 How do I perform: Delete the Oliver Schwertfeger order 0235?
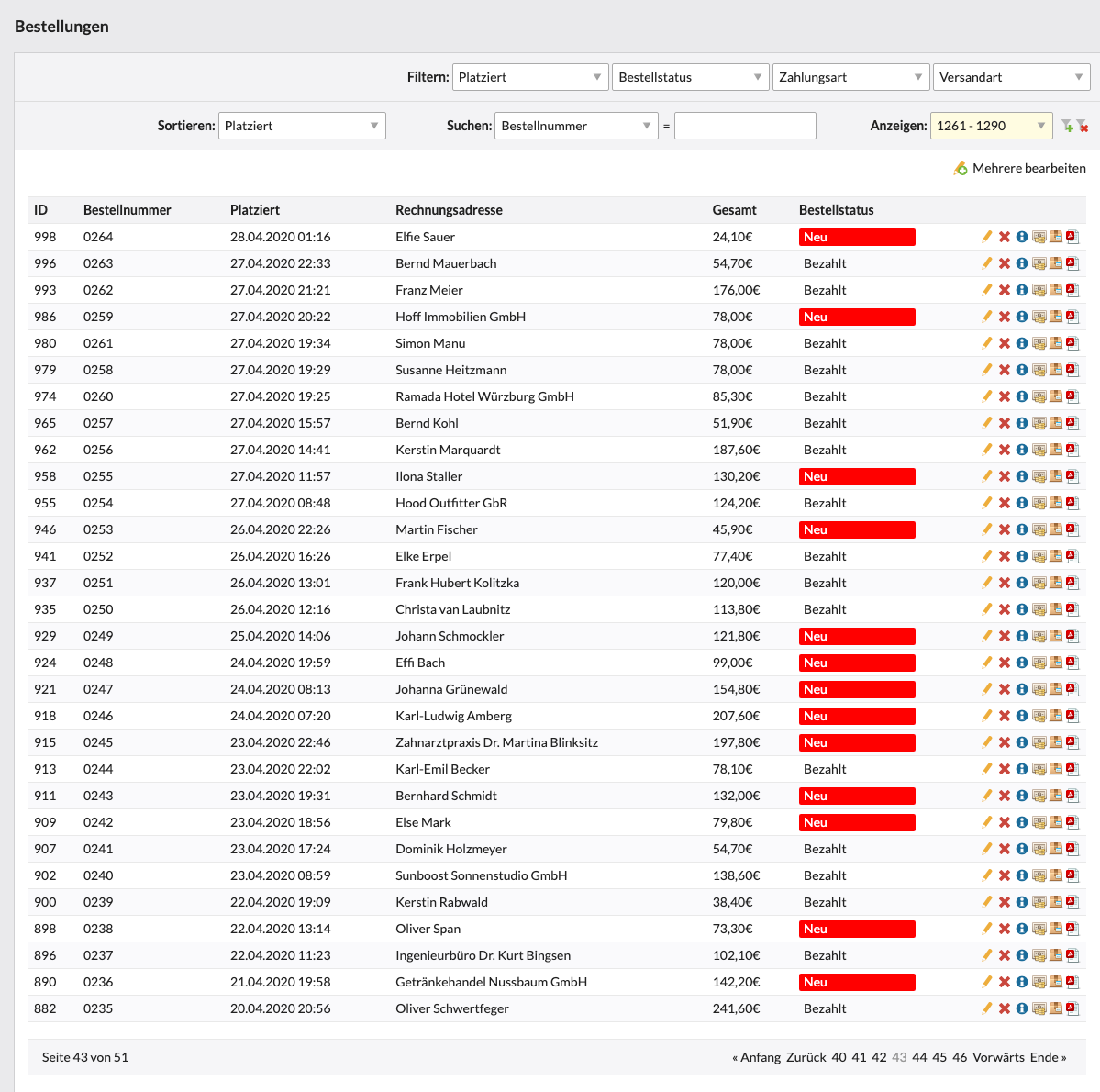1005,1008
